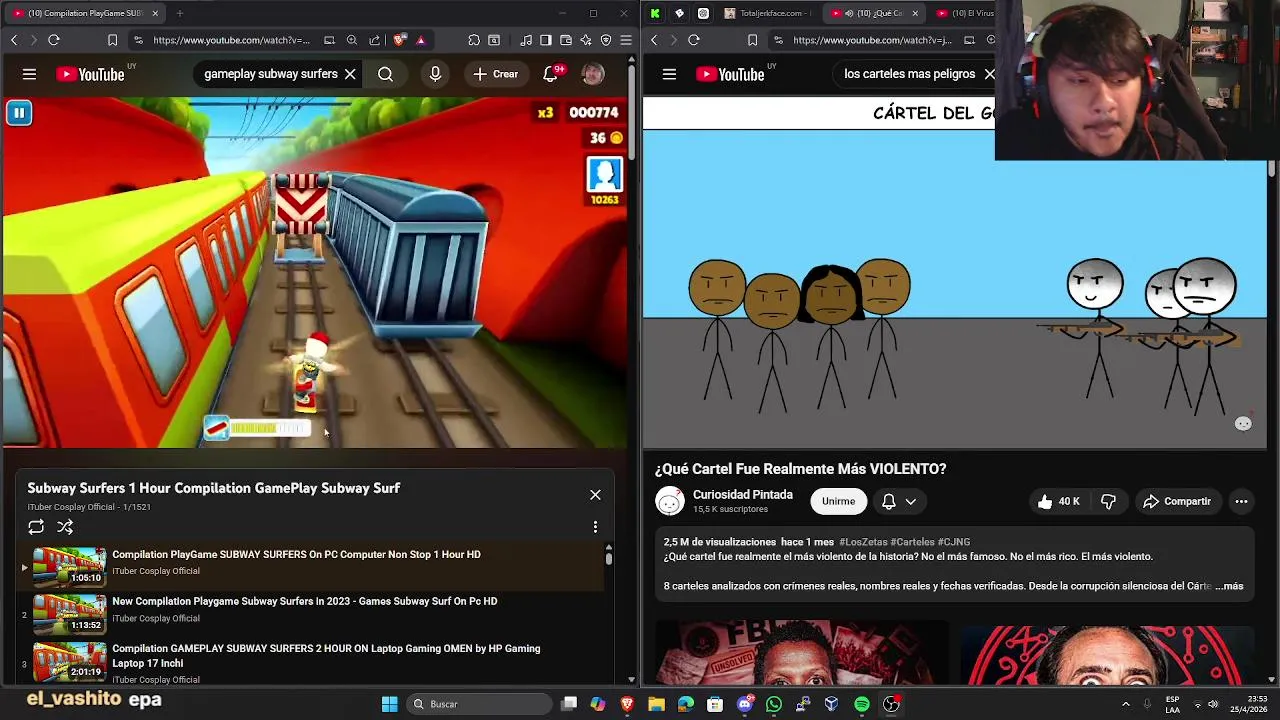Viewport: 1280px width, 720px height.
Task: Open Spotify from the taskbar
Action: coord(862,704)
